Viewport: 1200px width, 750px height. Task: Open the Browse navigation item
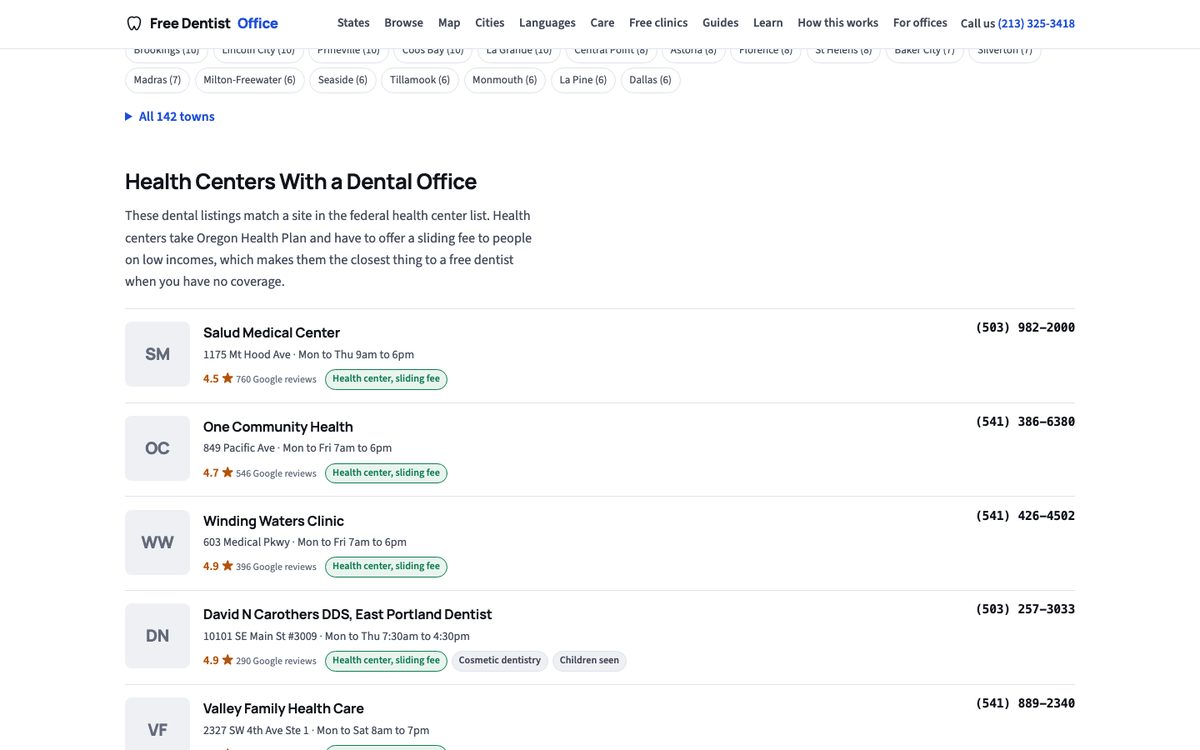pyautogui.click(x=404, y=23)
